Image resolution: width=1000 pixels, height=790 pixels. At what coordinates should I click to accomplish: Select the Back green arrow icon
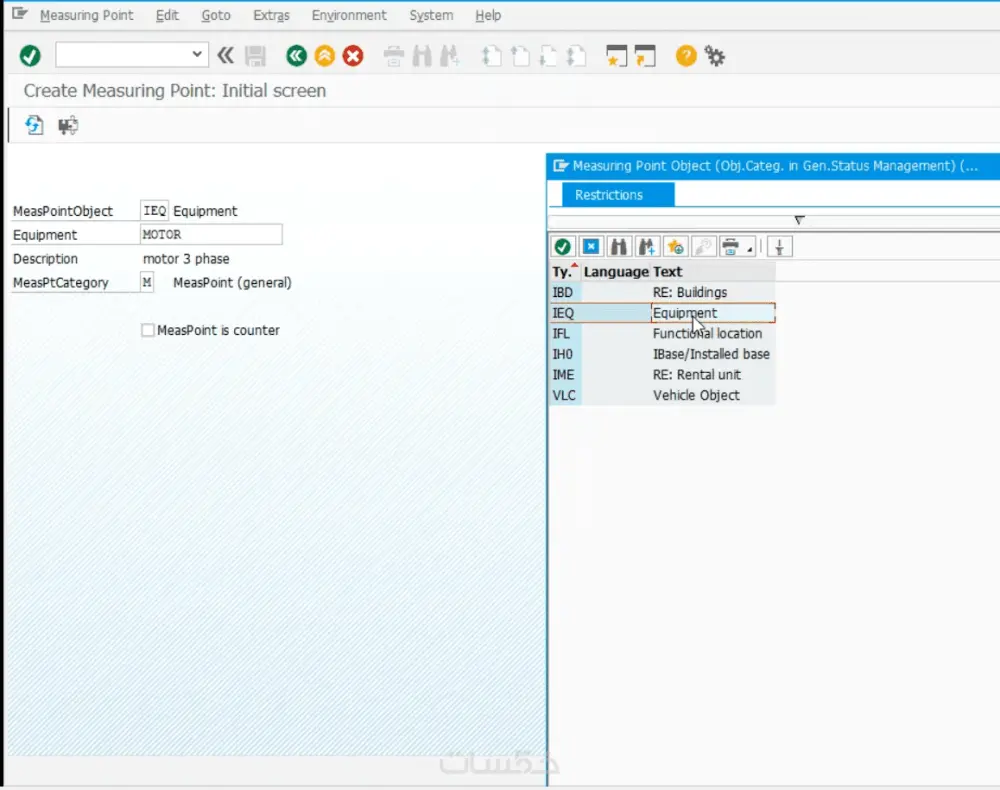296,55
